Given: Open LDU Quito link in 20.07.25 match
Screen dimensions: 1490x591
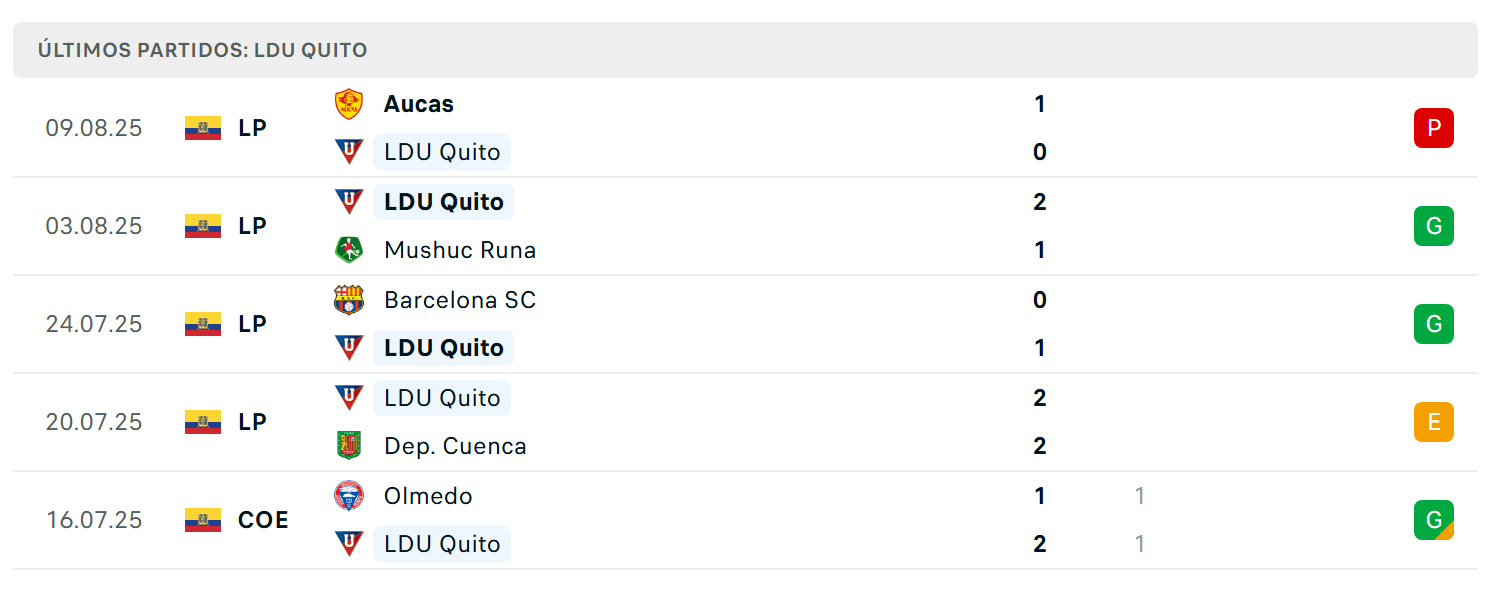Looking at the screenshot, I should pyautogui.click(x=442, y=398).
